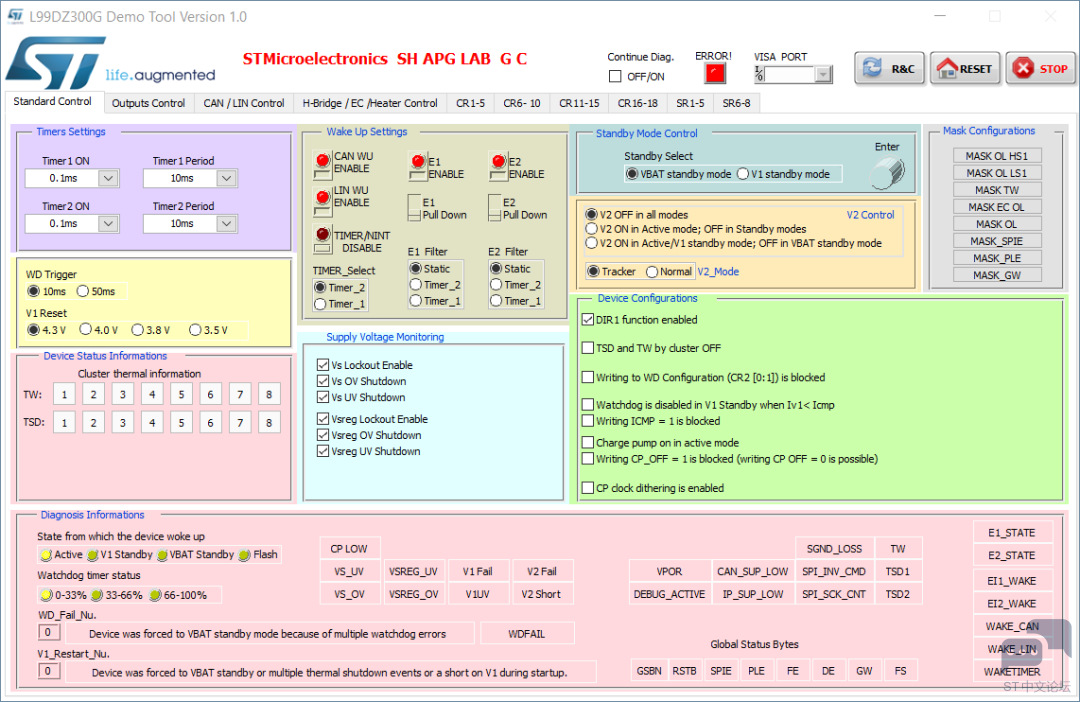Click MASK_GW button

pos(997,276)
